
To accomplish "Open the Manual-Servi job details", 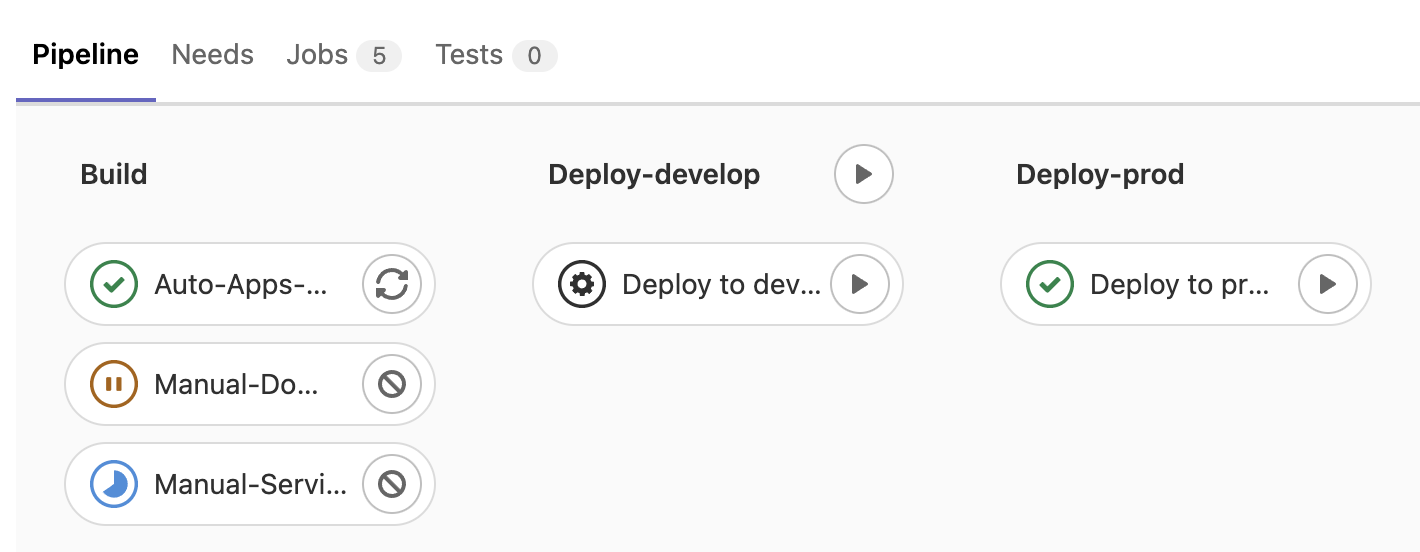I will click(x=251, y=485).
